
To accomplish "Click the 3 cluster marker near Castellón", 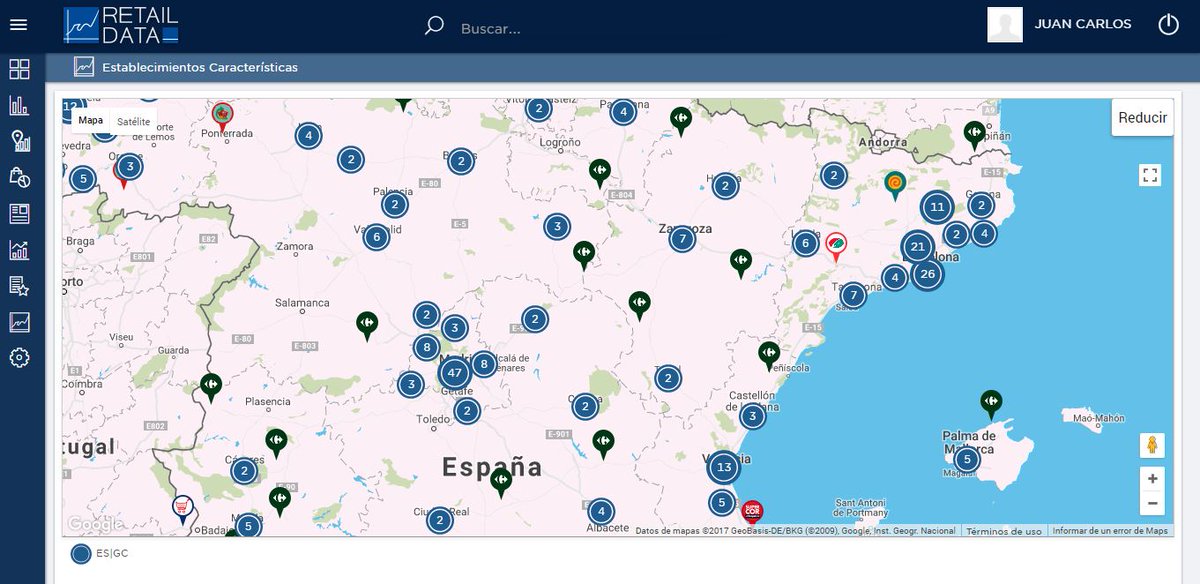I will (x=752, y=416).
